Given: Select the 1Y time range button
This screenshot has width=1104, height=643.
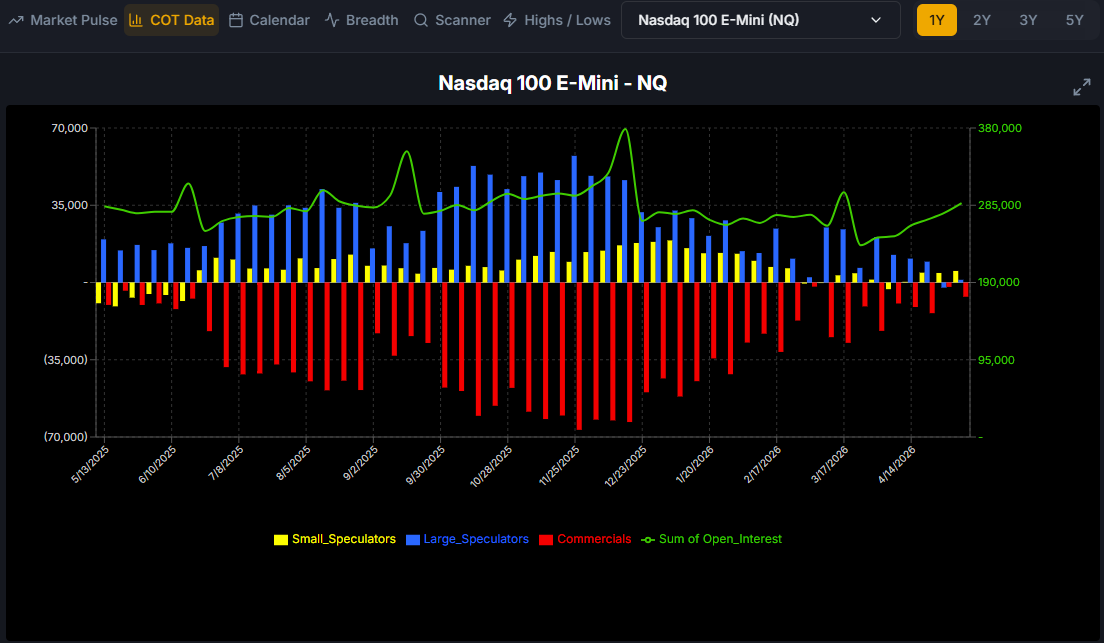Looking at the screenshot, I should 936,20.
